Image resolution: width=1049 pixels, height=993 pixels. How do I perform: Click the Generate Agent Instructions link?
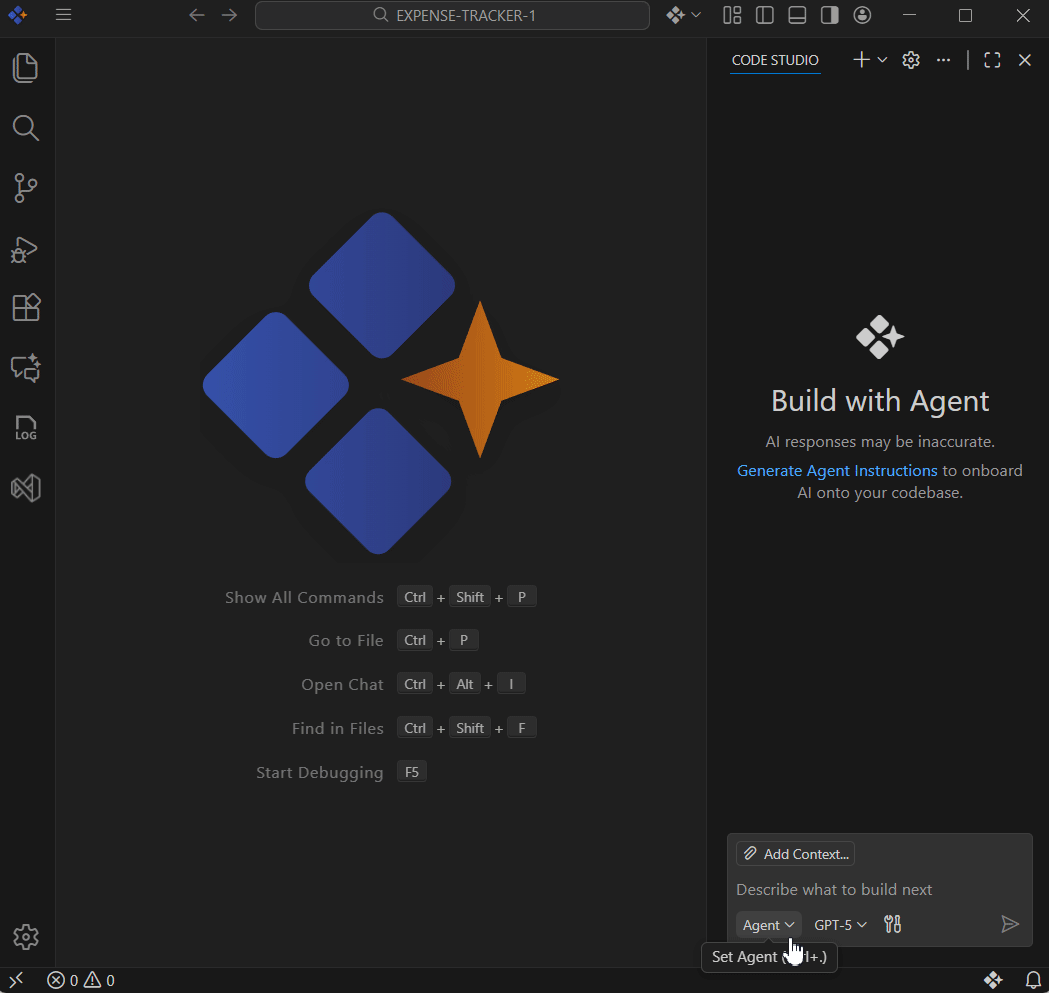(837, 470)
